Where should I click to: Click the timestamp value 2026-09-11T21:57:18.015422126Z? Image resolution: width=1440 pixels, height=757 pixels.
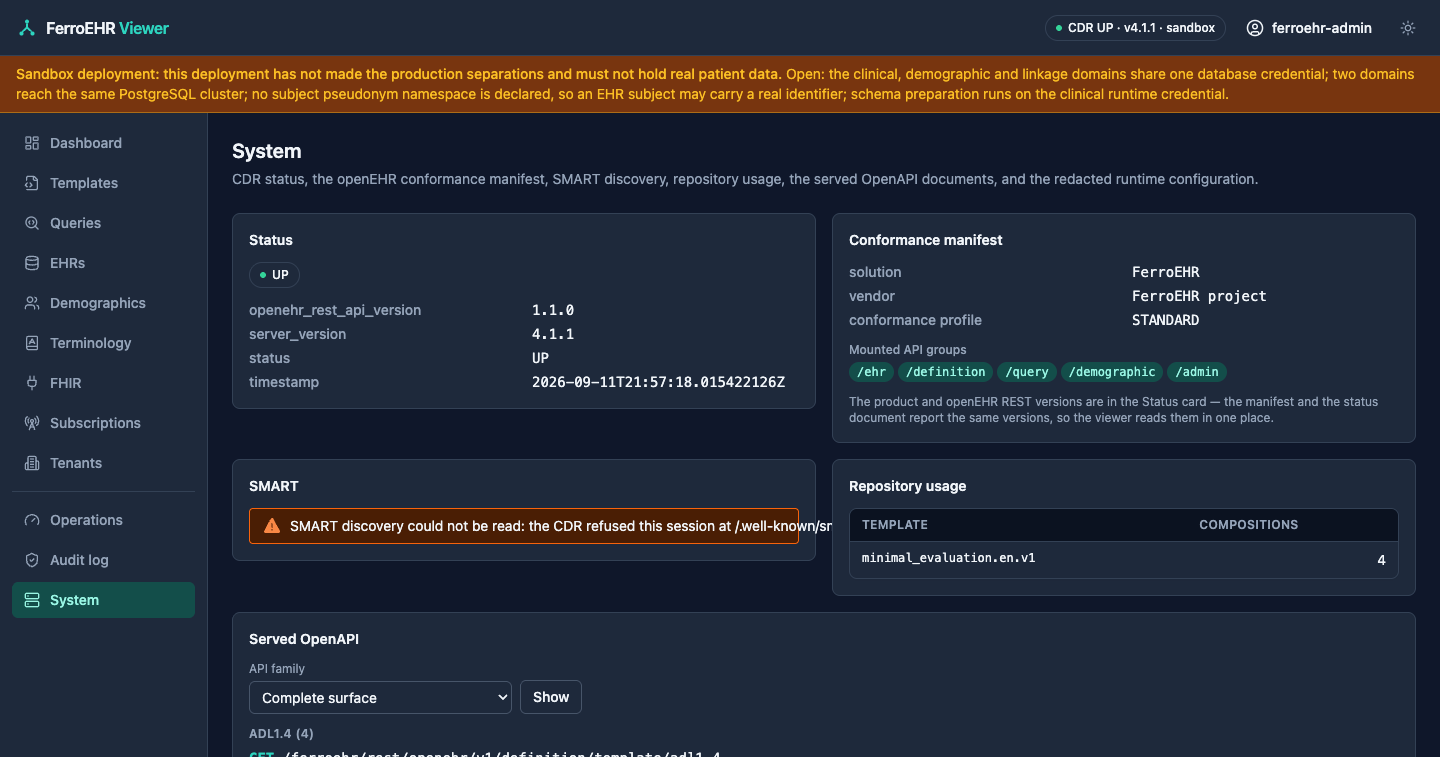pos(658,382)
